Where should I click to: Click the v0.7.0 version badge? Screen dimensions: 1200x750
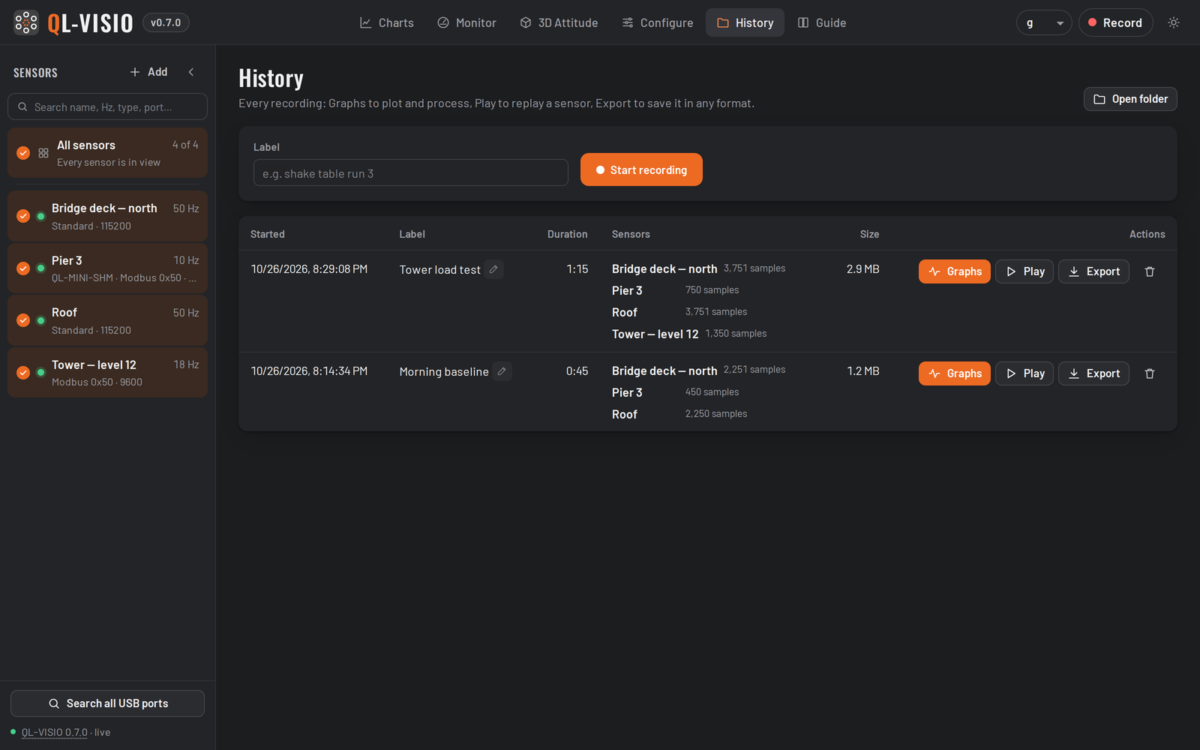pos(166,22)
